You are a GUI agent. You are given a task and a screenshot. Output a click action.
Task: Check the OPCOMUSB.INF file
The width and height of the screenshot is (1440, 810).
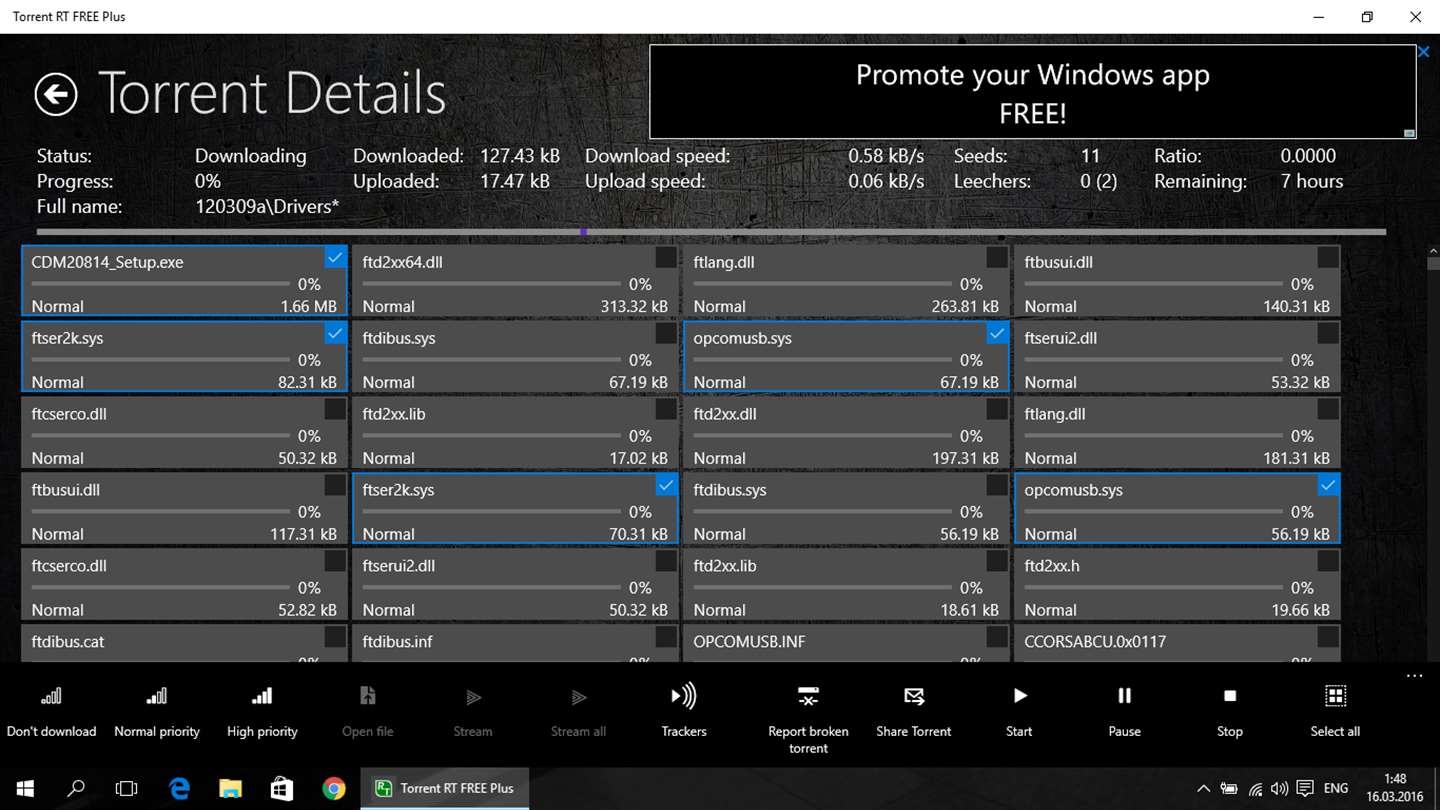[997, 638]
